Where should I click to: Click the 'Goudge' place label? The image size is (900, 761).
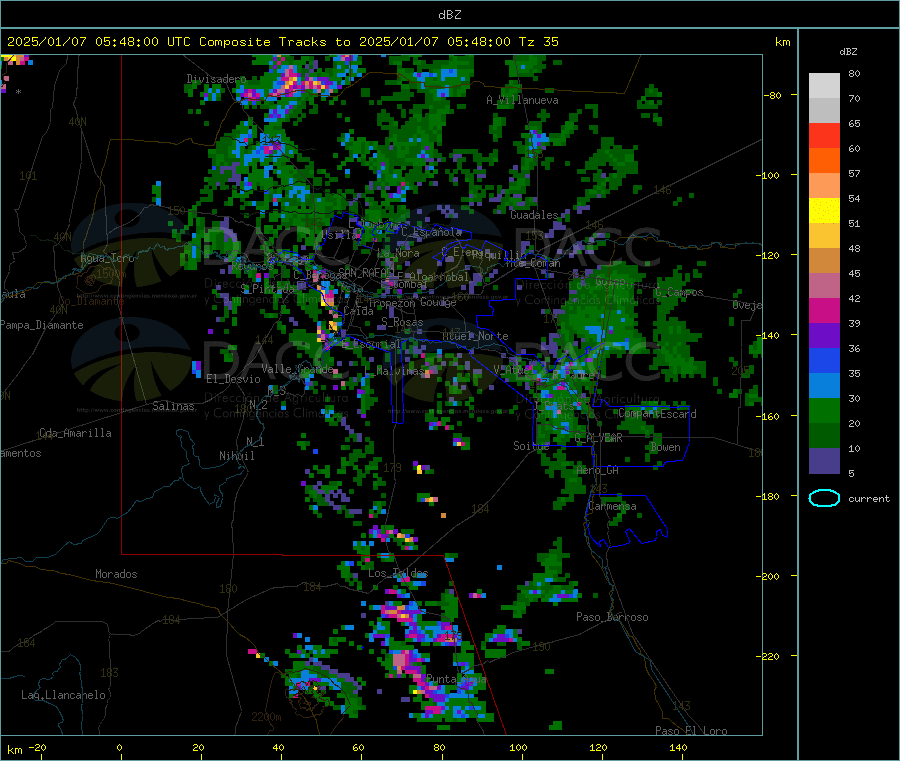[438, 302]
